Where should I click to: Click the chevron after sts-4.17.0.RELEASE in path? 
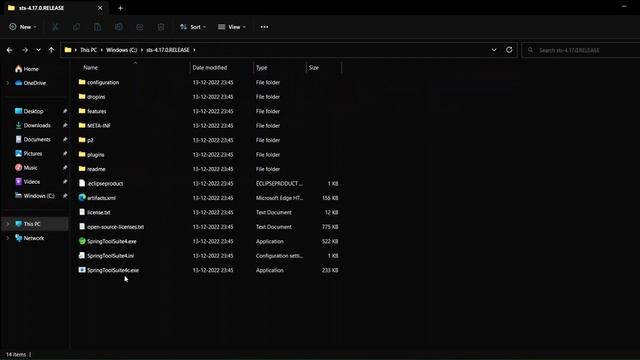pyautogui.click(x=194, y=50)
